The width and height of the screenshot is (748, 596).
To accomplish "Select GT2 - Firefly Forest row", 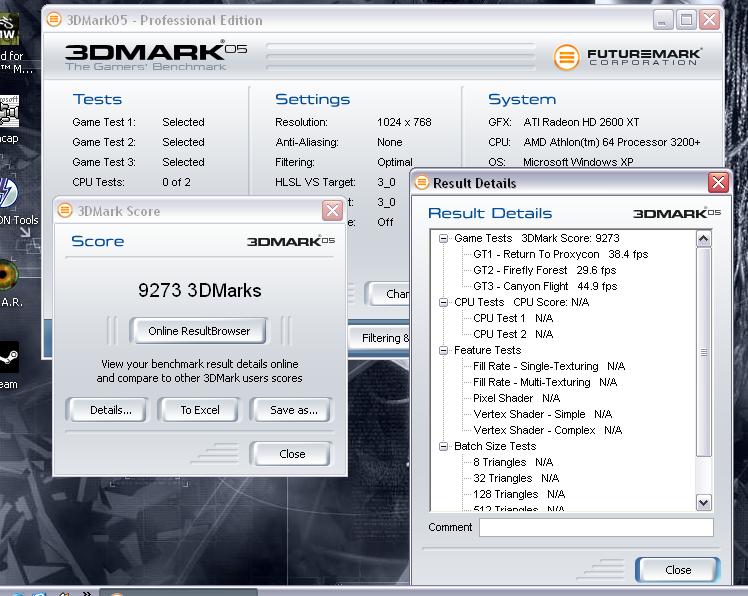I will coord(544,270).
